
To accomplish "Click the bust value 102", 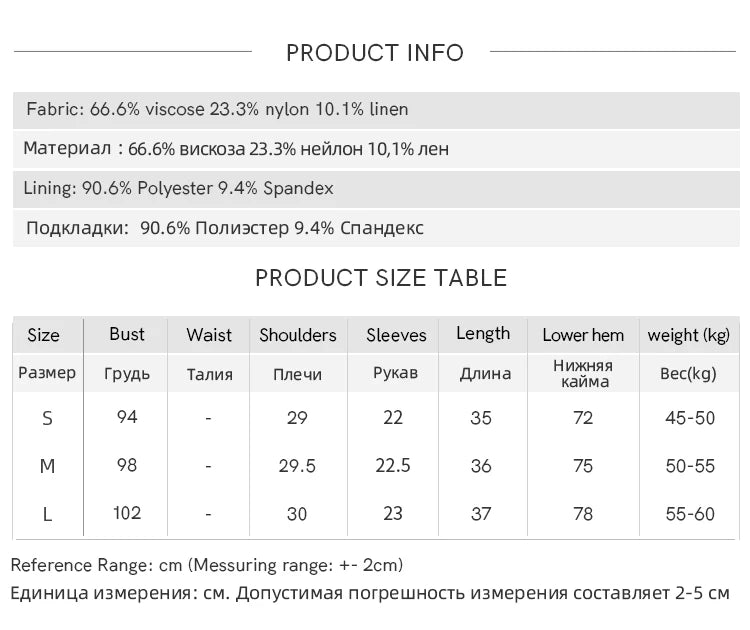I will point(127,513).
